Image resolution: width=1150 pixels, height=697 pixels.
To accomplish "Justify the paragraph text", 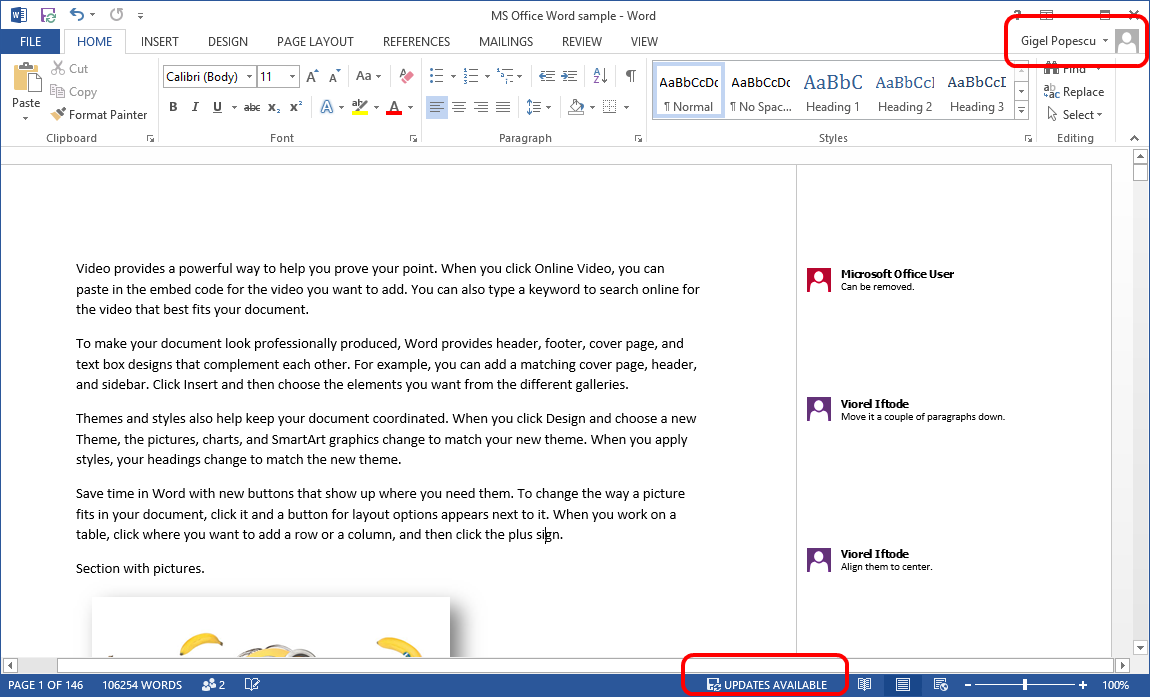I will (x=502, y=107).
